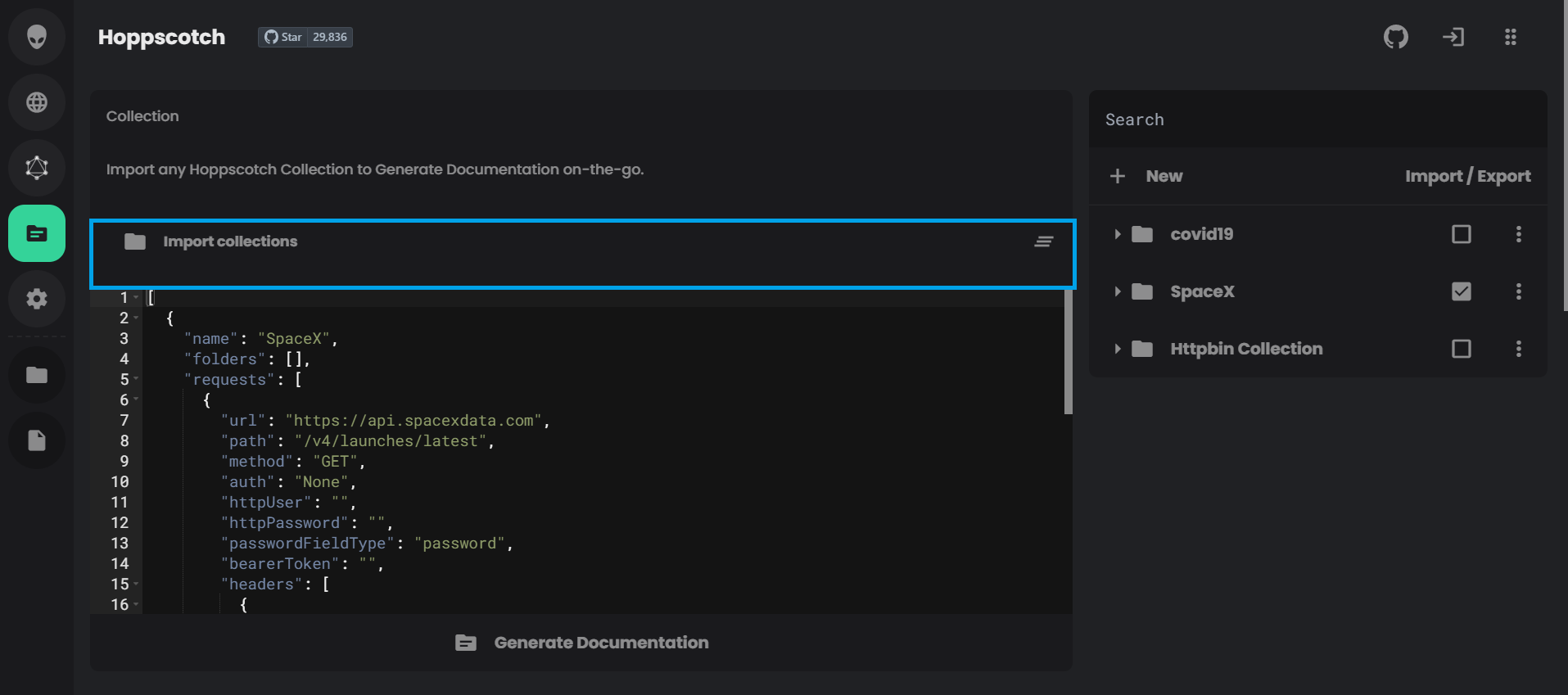
Task: Click the "GET" method value
Action: [335, 461]
